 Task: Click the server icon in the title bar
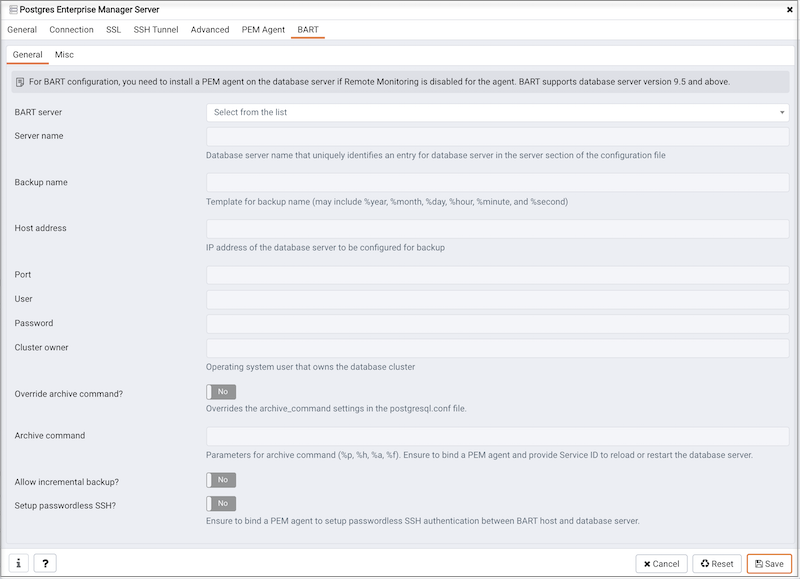[x=13, y=9]
